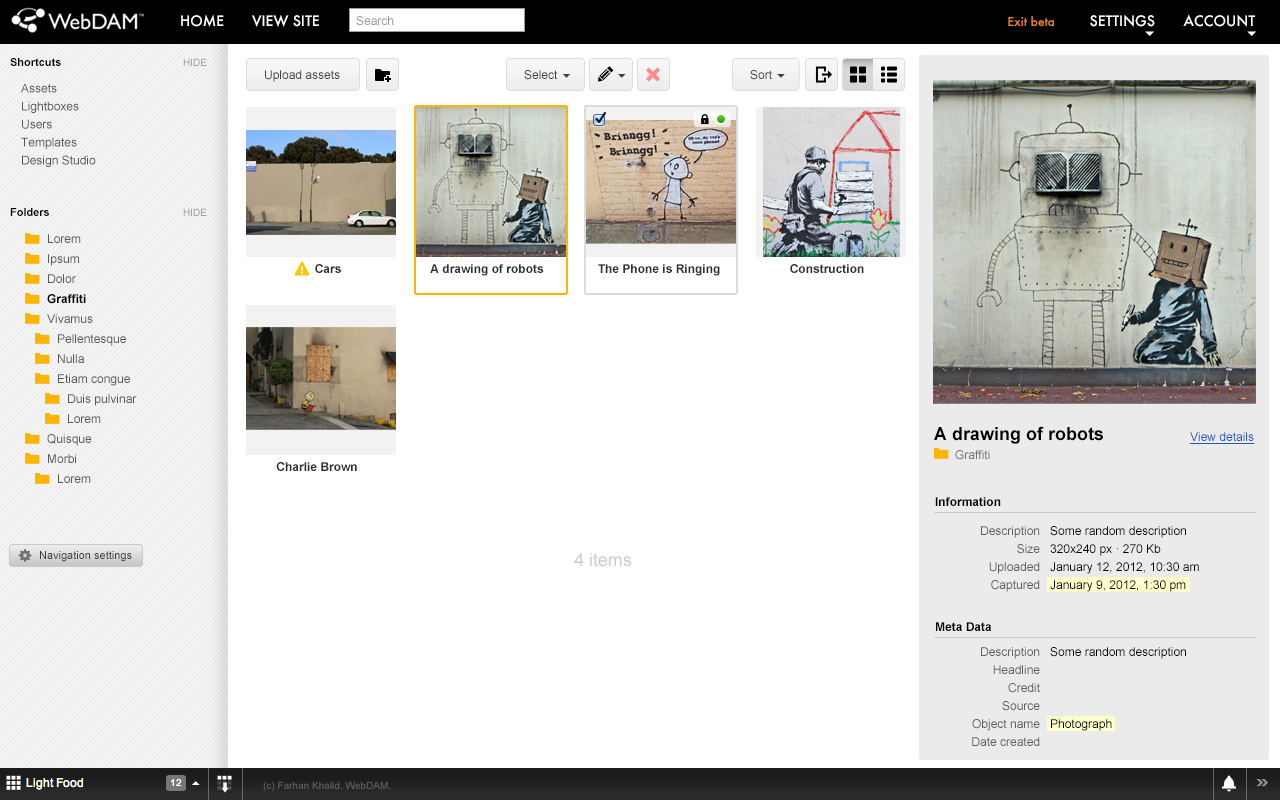Select the Ipsum folder

point(63,259)
